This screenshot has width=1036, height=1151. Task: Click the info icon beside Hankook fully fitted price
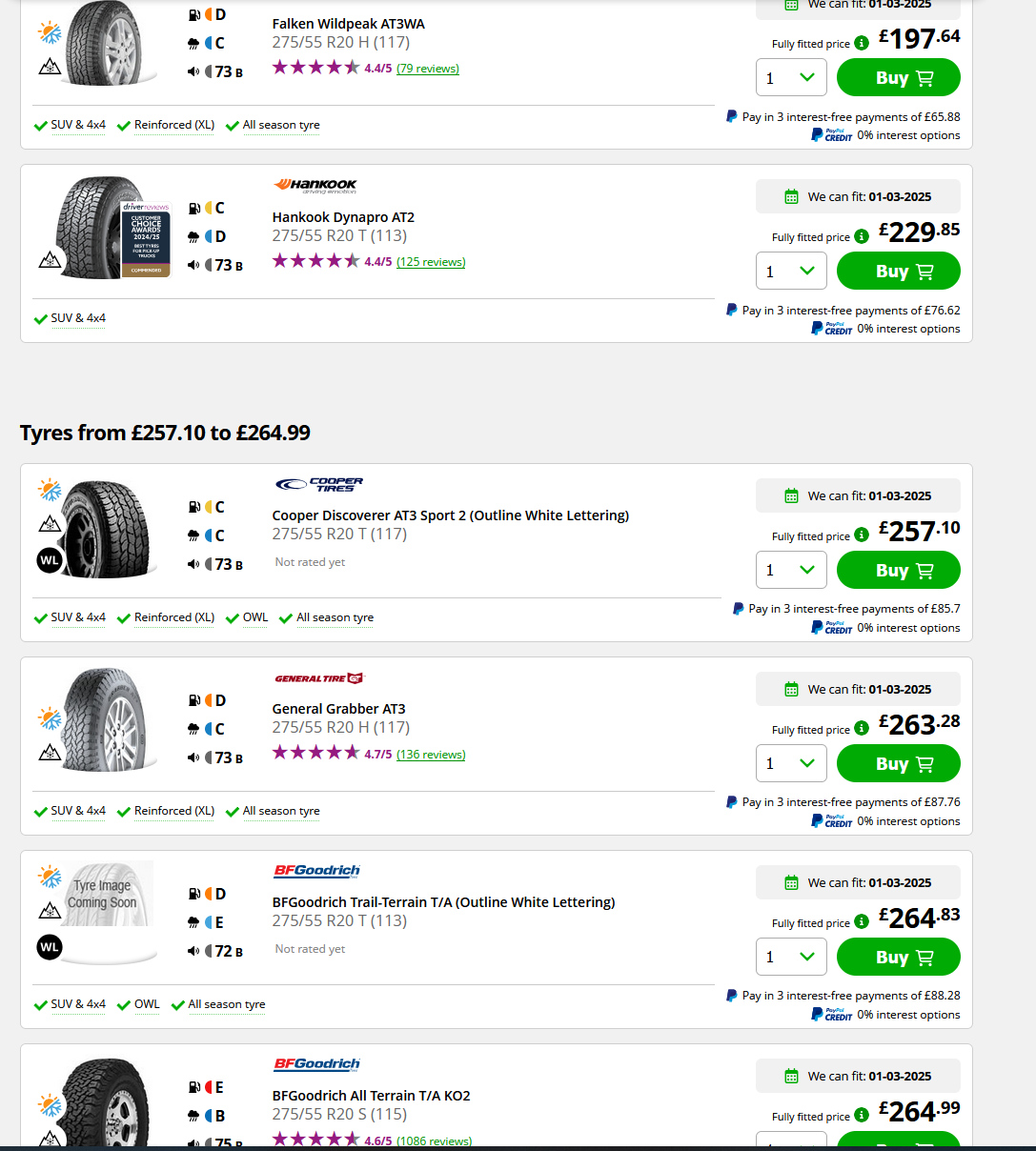[x=862, y=236]
